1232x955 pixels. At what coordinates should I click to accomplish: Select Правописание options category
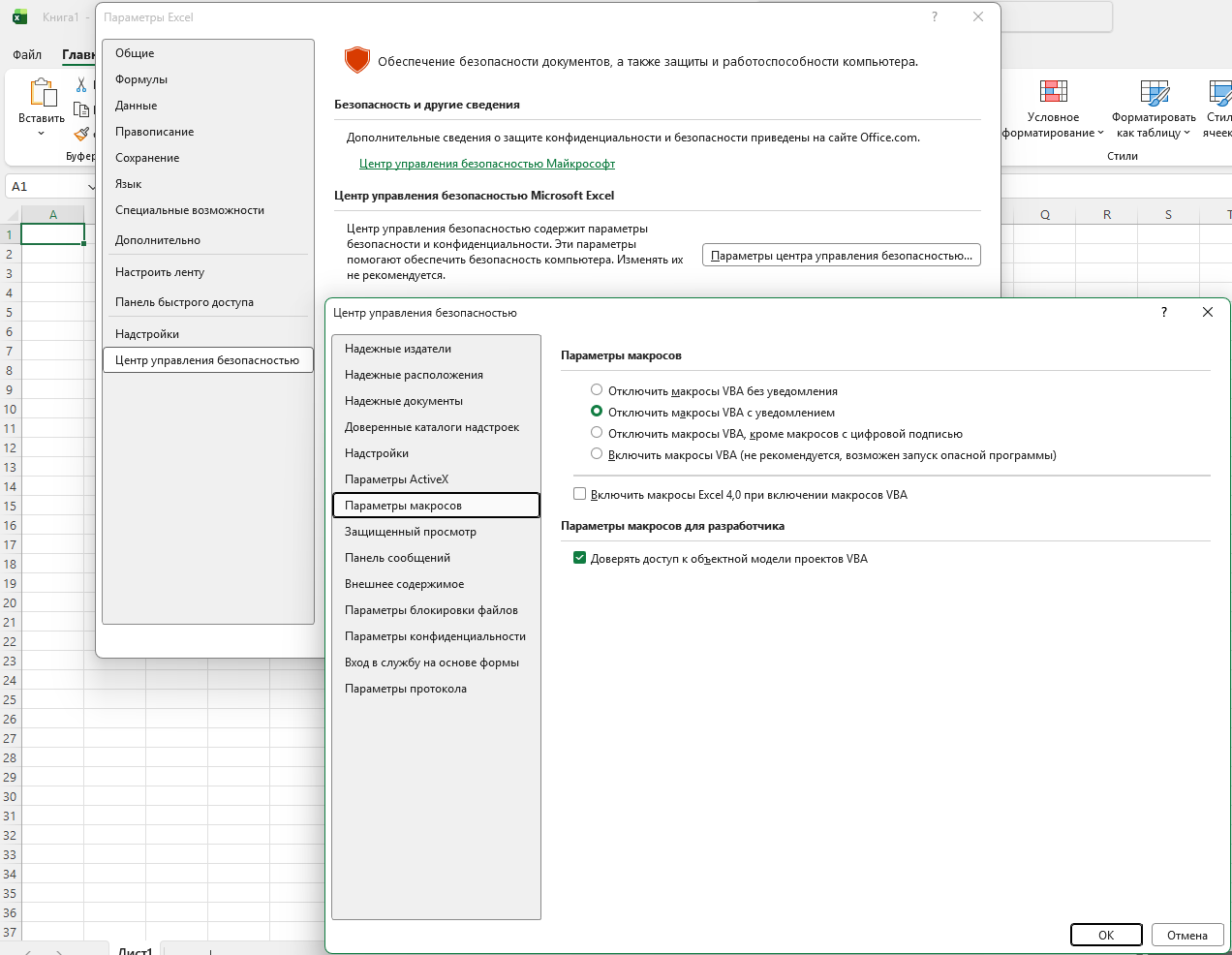[207, 132]
